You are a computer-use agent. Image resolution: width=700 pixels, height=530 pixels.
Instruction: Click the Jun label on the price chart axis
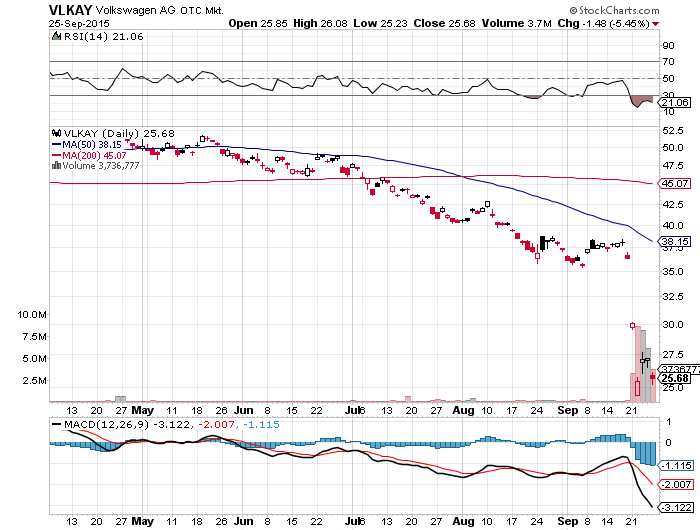tap(244, 410)
